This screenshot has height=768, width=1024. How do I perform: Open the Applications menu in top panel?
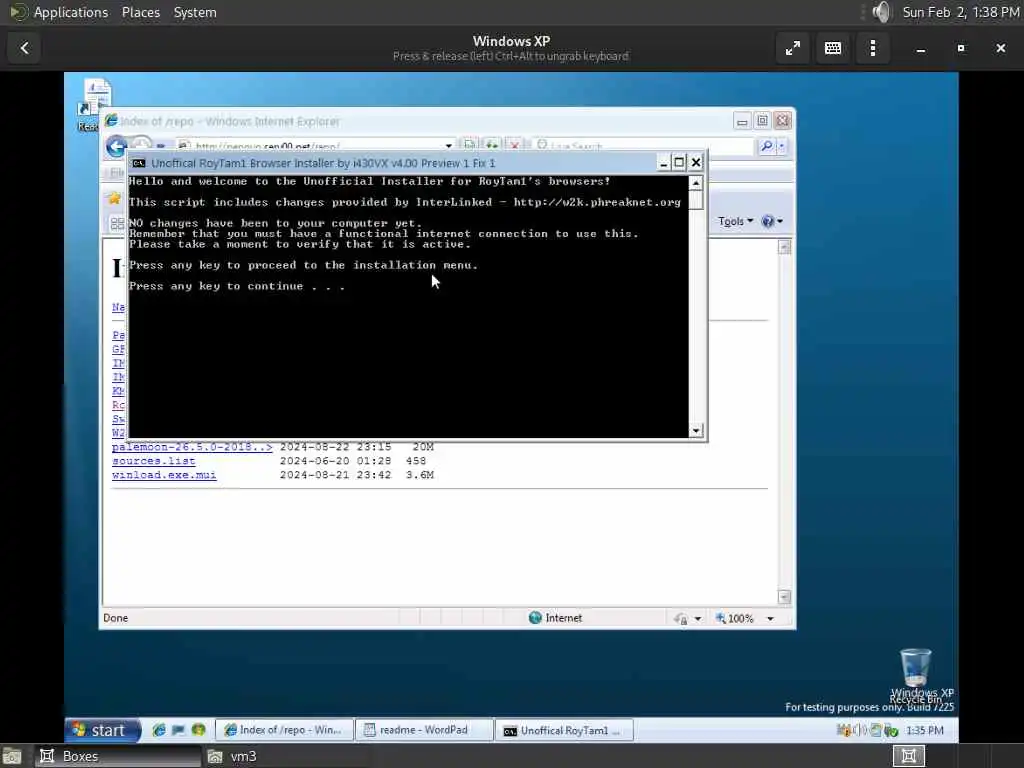(x=71, y=12)
